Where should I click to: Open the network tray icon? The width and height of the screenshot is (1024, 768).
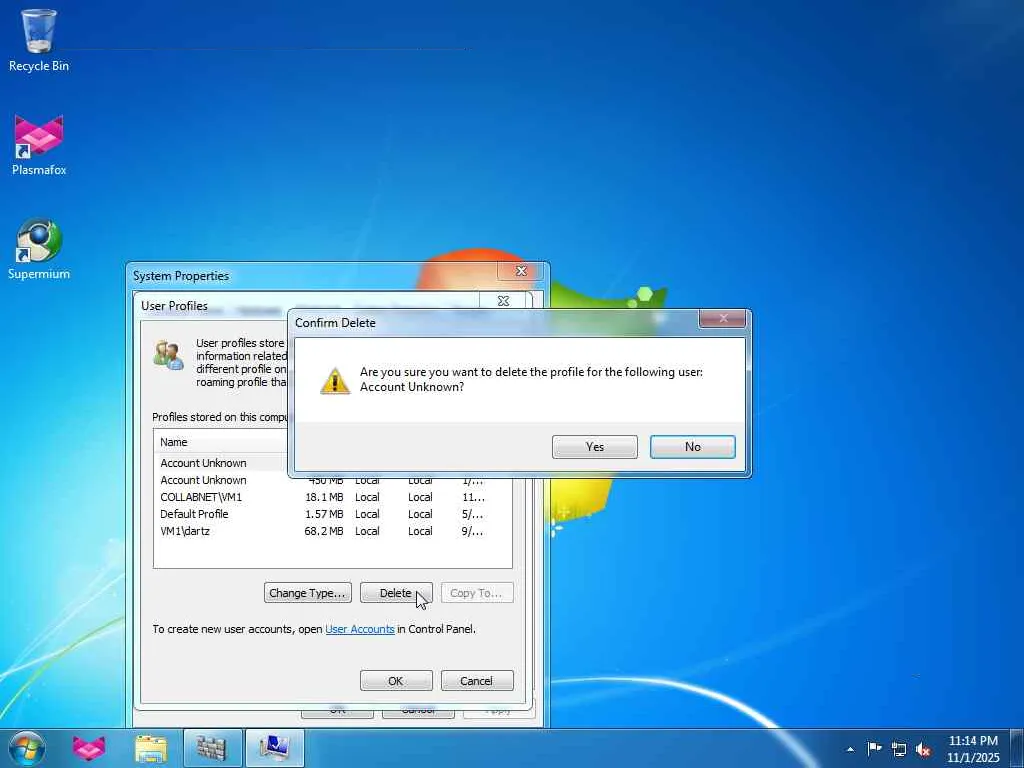899,749
